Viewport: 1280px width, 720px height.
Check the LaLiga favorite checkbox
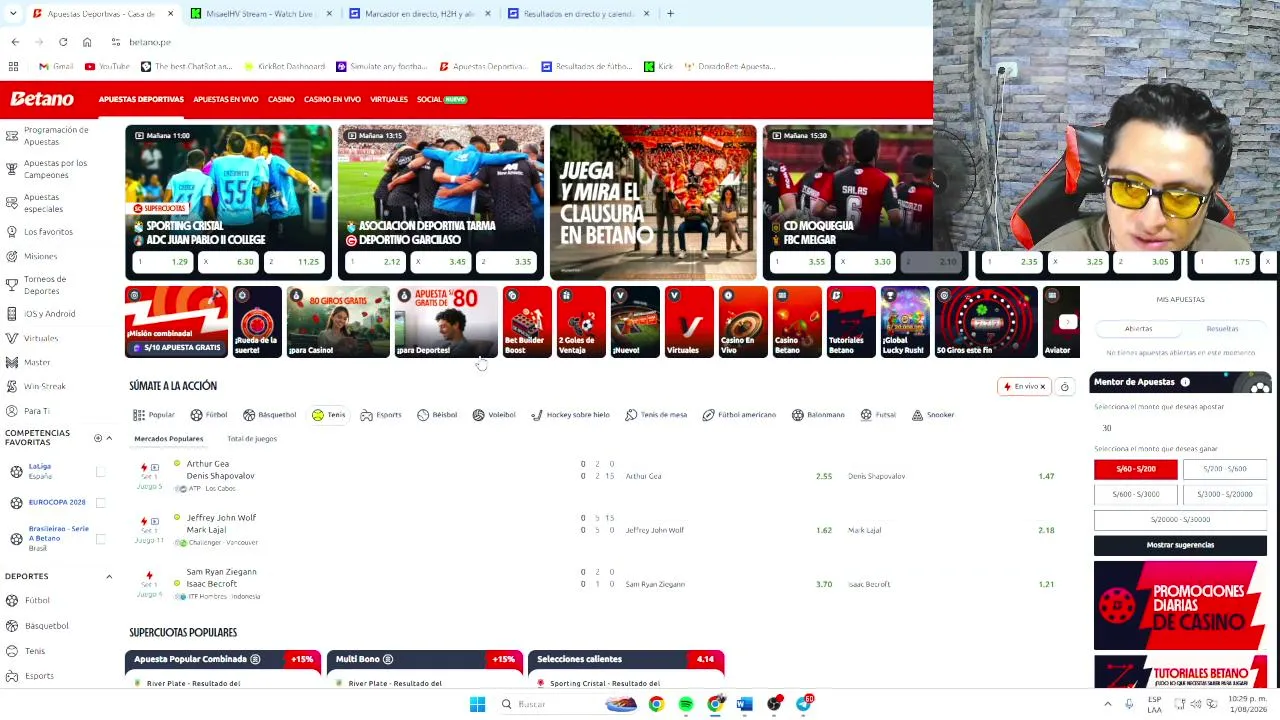(x=100, y=472)
